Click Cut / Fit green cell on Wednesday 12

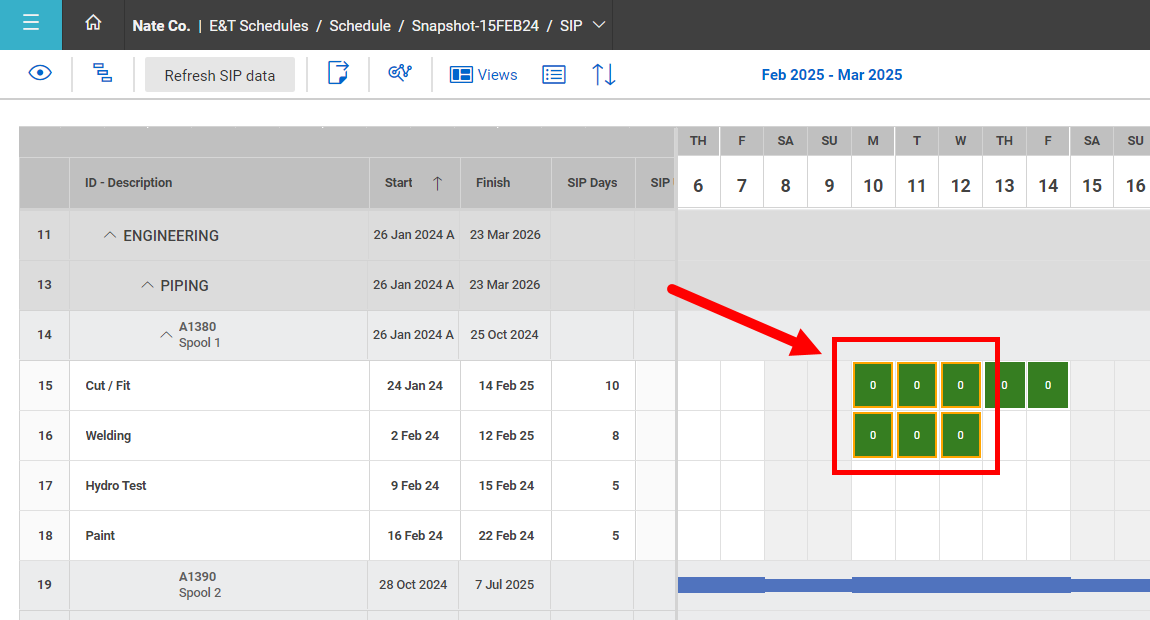coord(961,385)
